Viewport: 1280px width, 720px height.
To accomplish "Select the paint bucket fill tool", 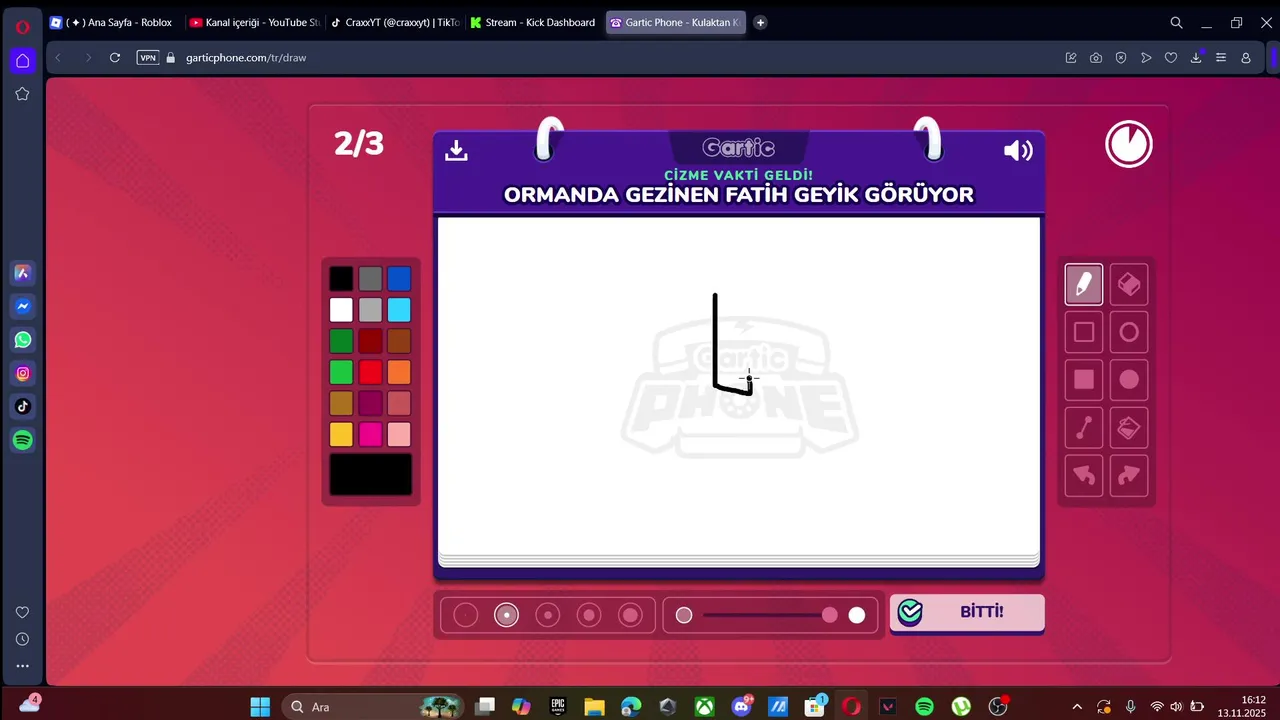I will 1129,428.
